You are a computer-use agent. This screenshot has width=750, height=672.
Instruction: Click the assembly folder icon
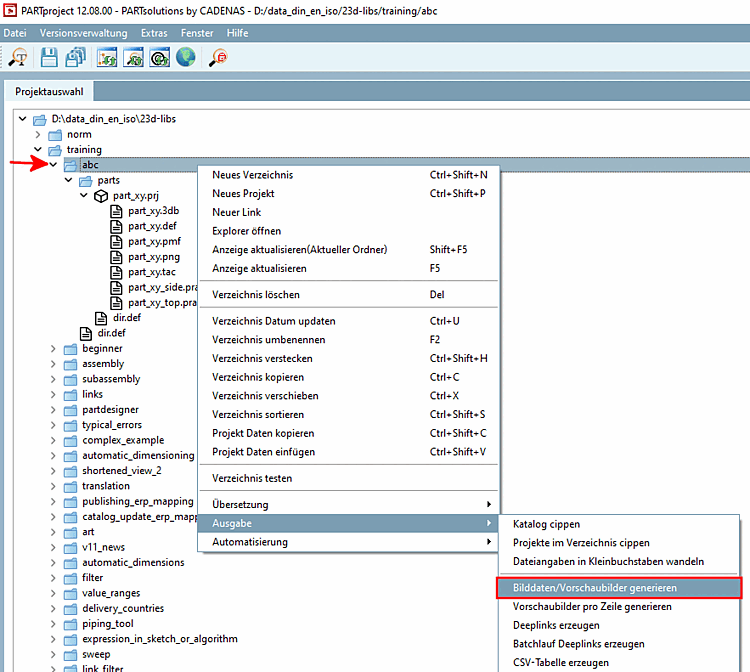70,364
